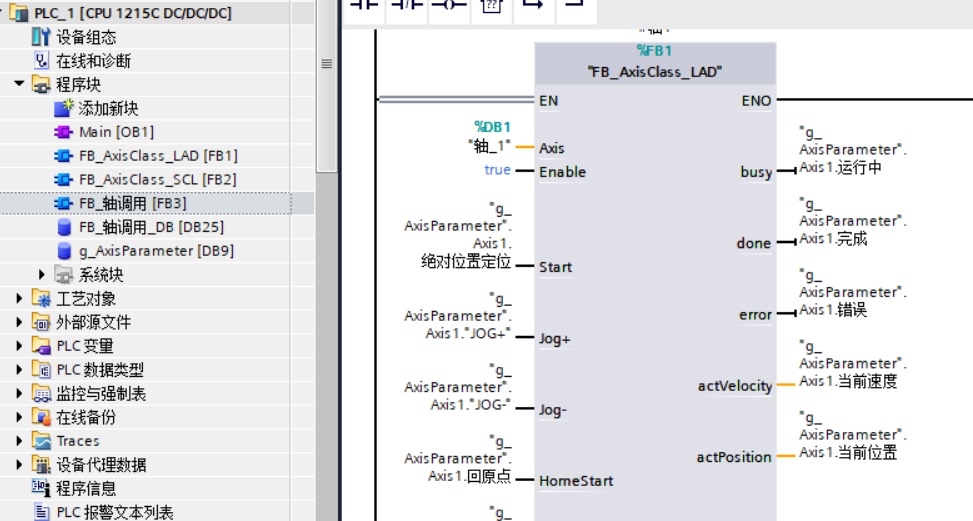Select the Axis1.运行中 busy output operand
The image size is (973, 521).
point(853,150)
